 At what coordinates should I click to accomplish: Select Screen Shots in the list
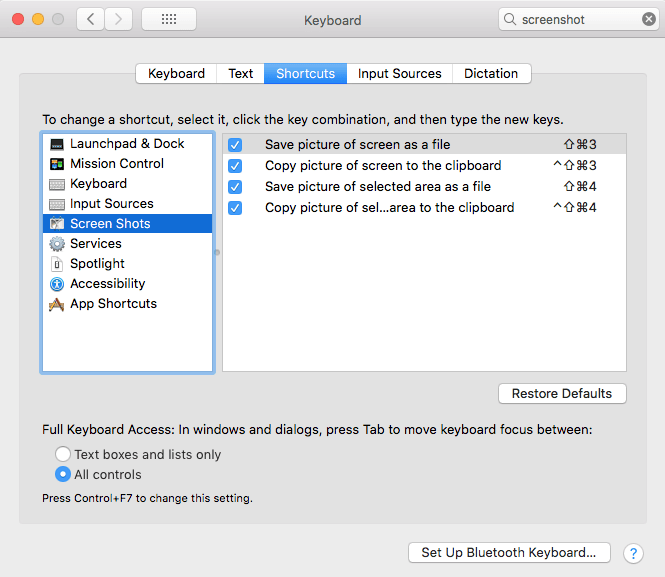127,223
